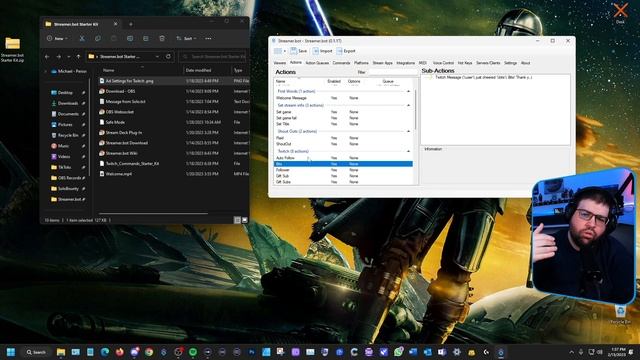The image size is (640, 360).
Task: Click the Refresh button in File Explorer
Action: (x=168, y=56)
